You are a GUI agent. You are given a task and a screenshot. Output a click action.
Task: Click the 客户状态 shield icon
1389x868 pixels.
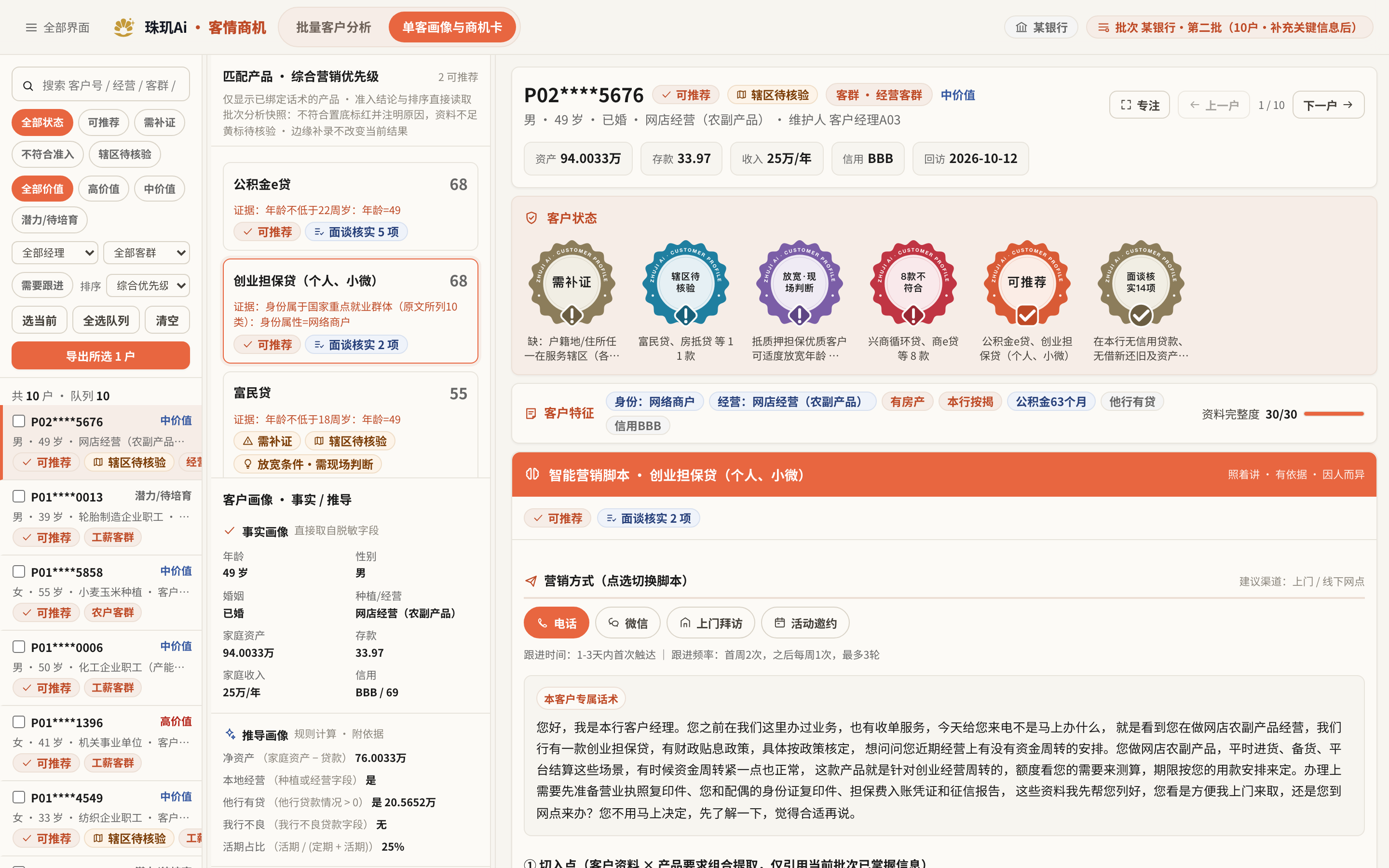pyautogui.click(x=531, y=218)
